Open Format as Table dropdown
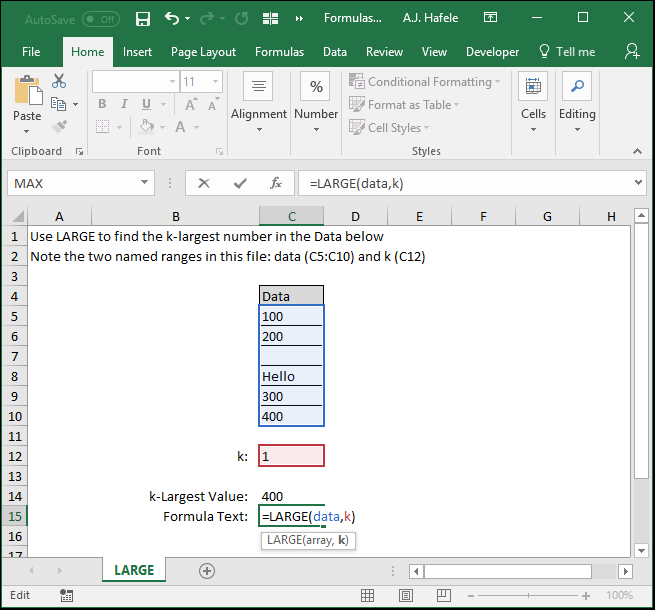Screen dimensions: 655x610 pos(404,104)
